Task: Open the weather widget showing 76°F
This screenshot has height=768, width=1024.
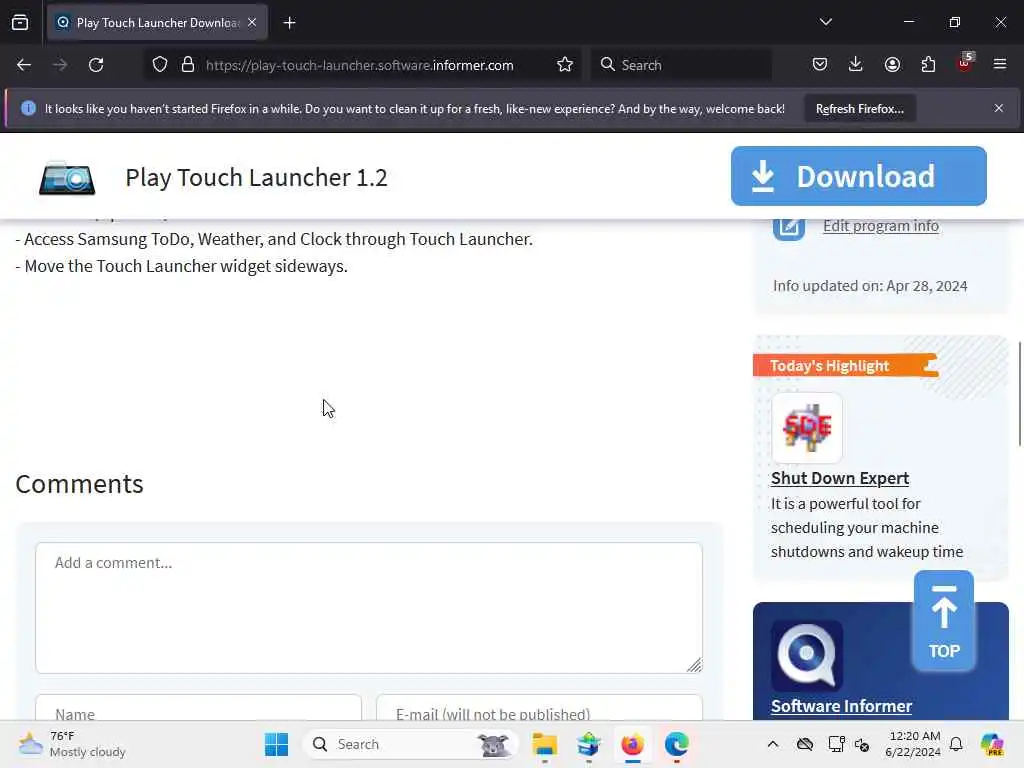Action: pos(72,744)
